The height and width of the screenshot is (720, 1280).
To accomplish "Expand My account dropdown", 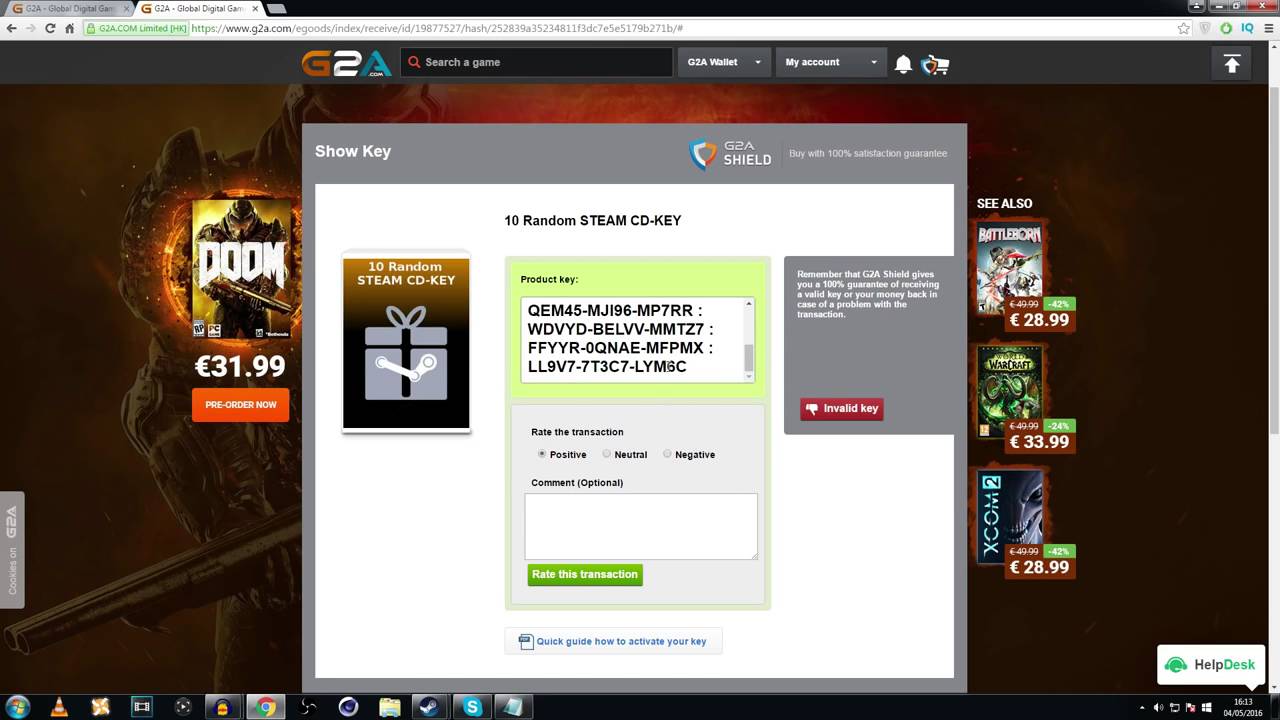I will click(x=832, y=62).
